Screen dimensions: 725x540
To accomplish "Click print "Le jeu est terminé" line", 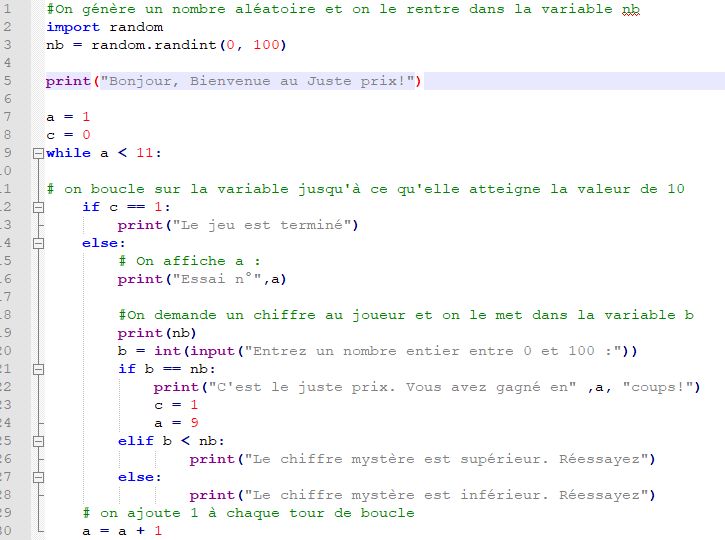I will [238, 225].
